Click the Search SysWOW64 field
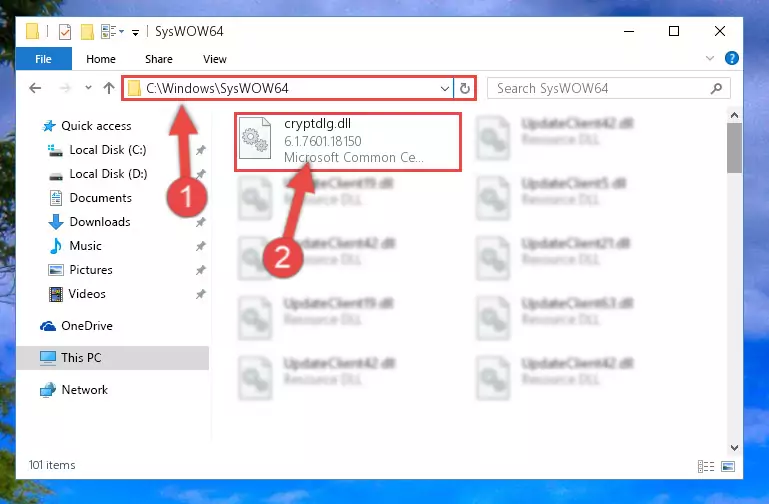The height and width of the screenshot is (504, 769). click(609, 88)
